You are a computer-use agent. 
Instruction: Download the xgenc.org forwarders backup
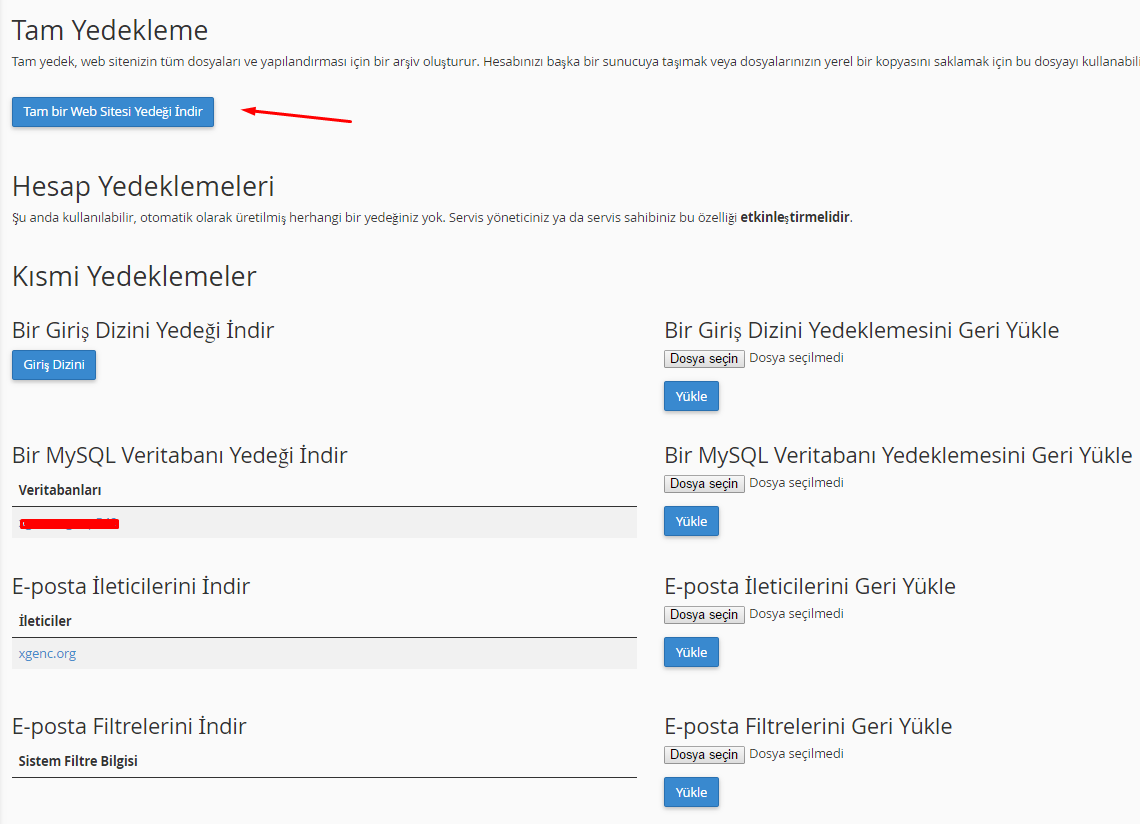(47, 654)
